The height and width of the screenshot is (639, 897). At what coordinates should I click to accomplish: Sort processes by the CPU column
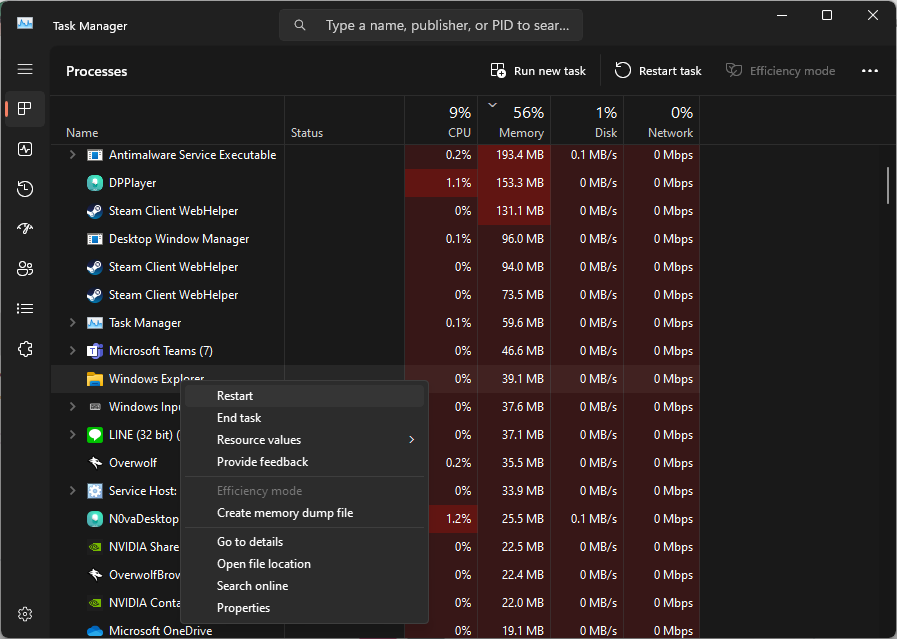click(441, 121)
